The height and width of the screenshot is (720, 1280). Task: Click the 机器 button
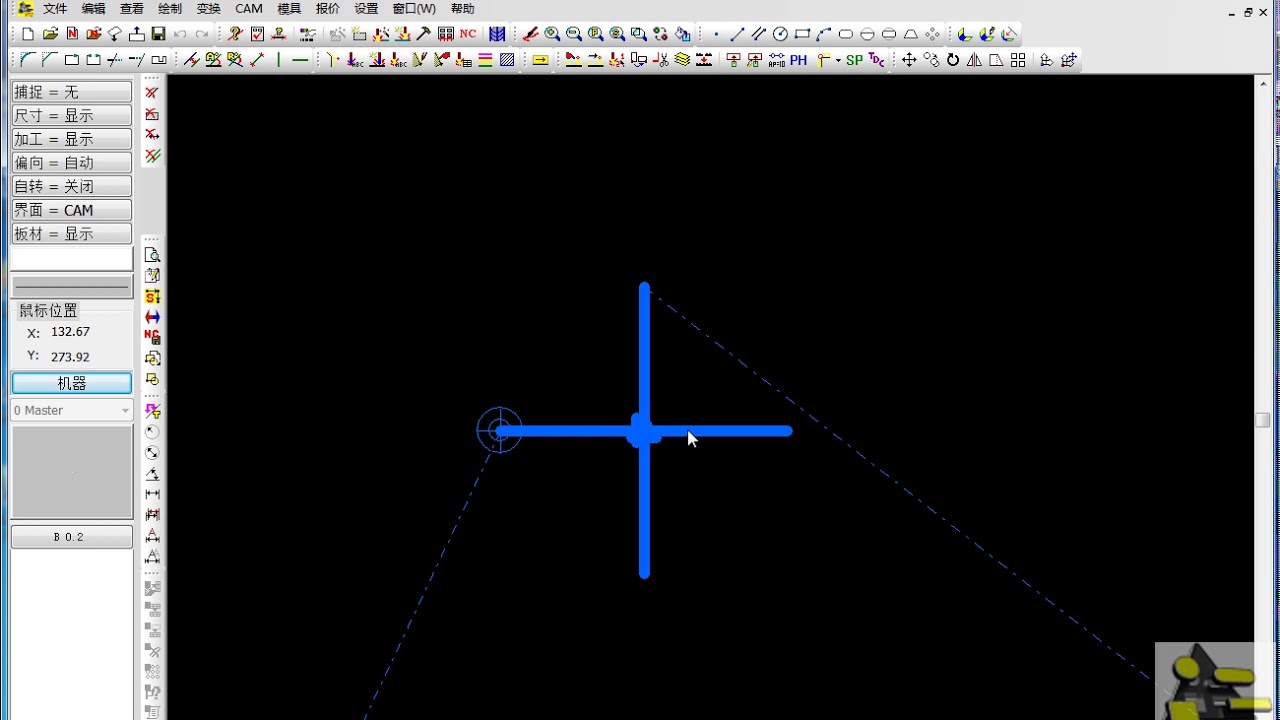point(72,383)
